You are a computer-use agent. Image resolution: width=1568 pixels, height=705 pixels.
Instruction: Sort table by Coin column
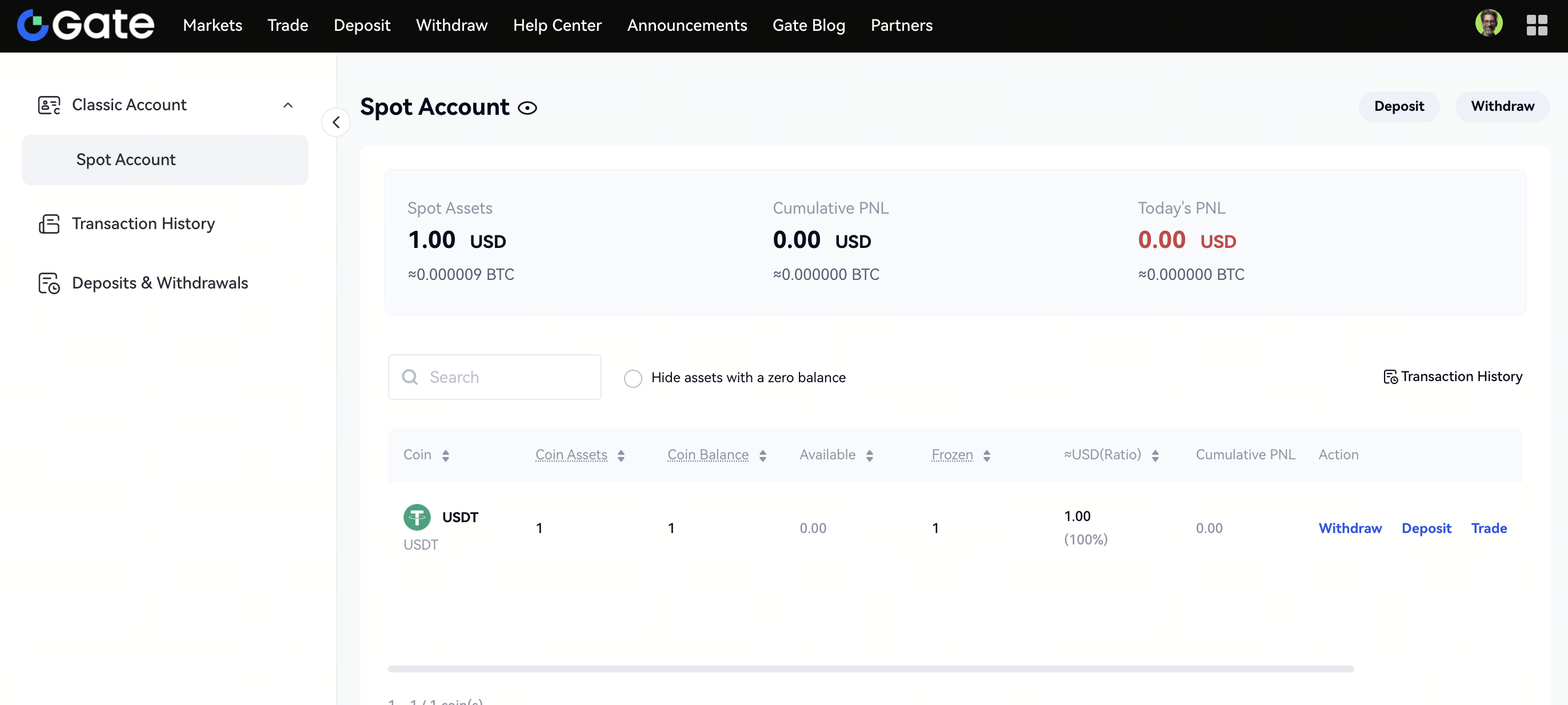(446, 455)
